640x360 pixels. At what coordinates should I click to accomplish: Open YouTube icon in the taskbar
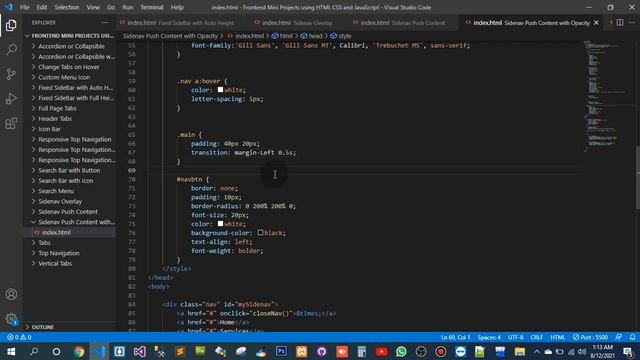tap(382, 351)
